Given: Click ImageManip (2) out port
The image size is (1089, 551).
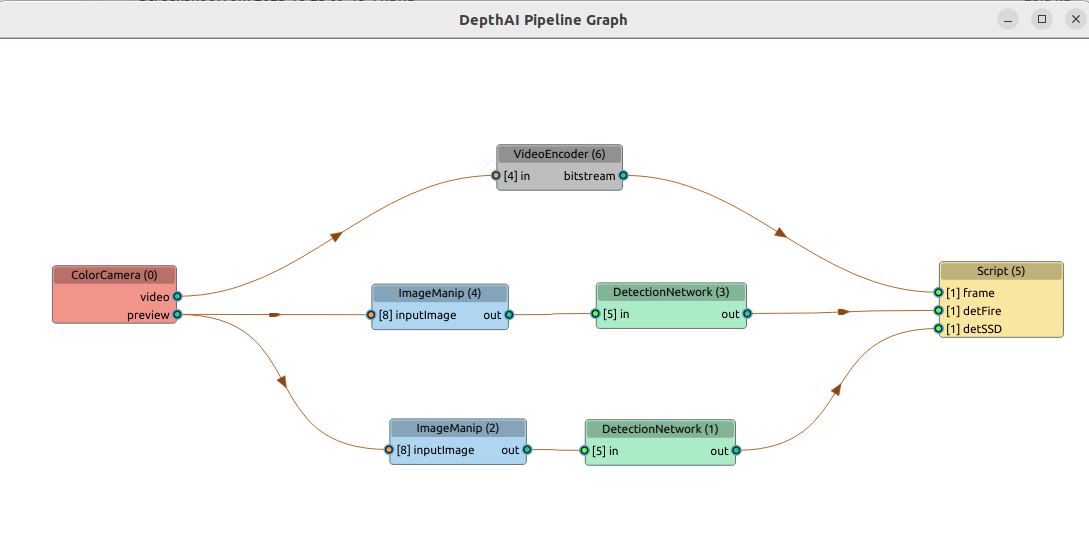Looking at the screenshot, I should coord(527,450).
